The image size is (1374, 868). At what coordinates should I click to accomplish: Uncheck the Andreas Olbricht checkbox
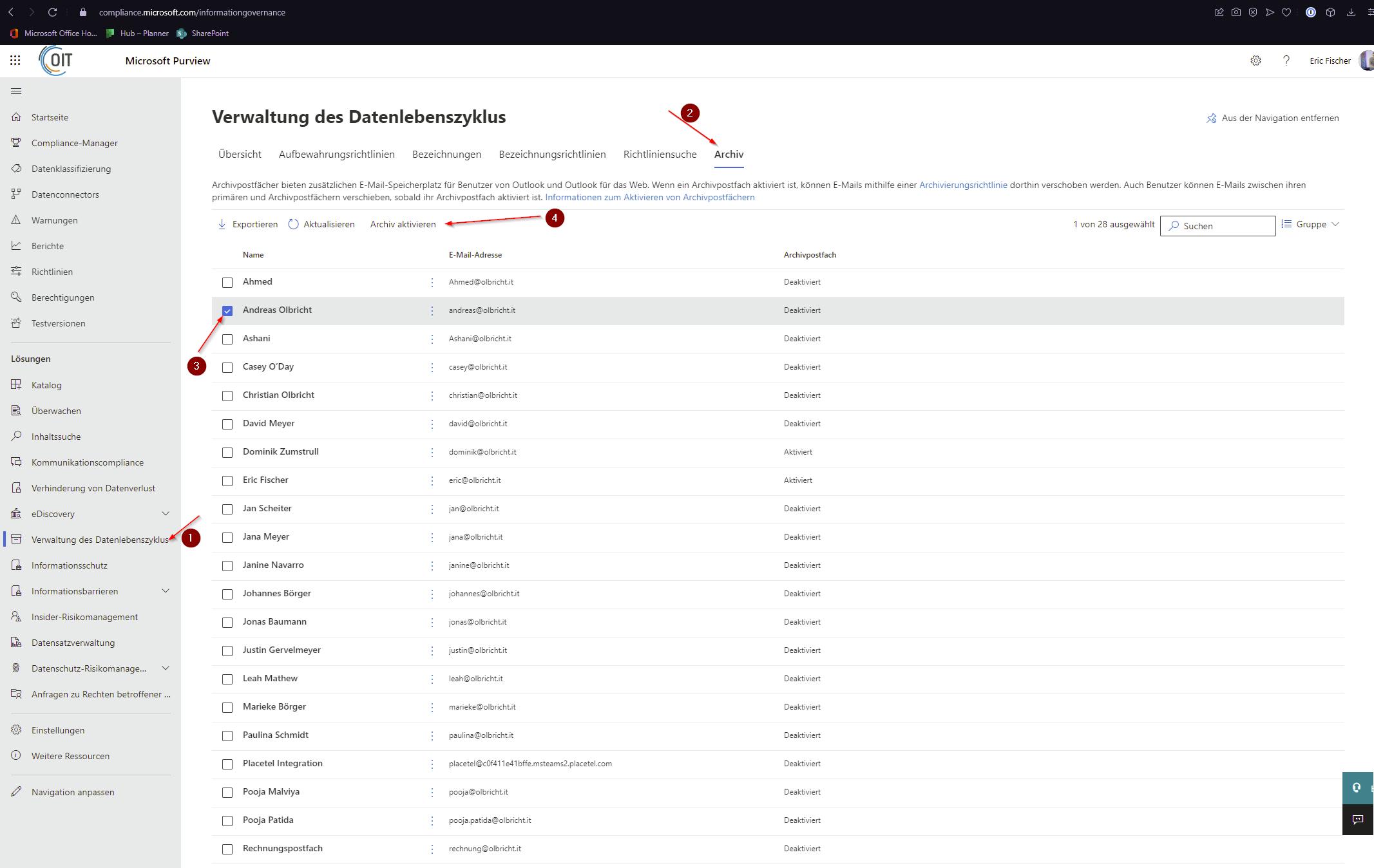(227, 311)
